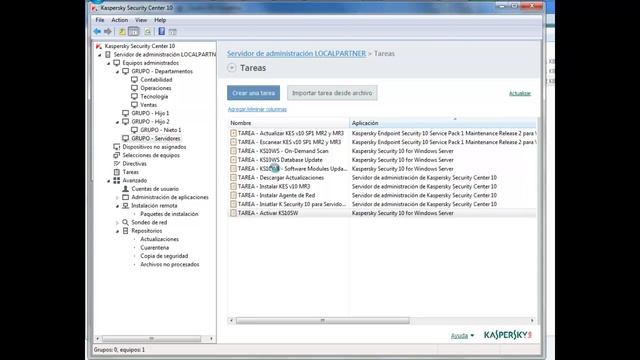Select TAREA - Instalar KES v10 MR3 row

[382, 187]
